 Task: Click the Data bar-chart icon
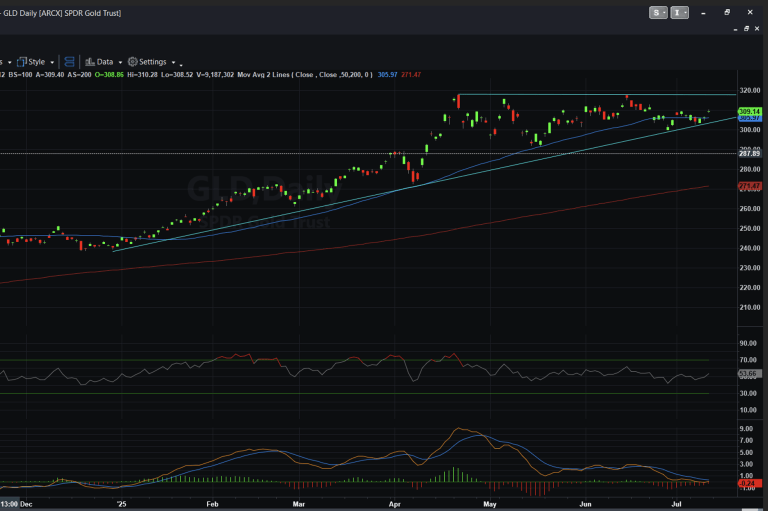coord(90,61)
